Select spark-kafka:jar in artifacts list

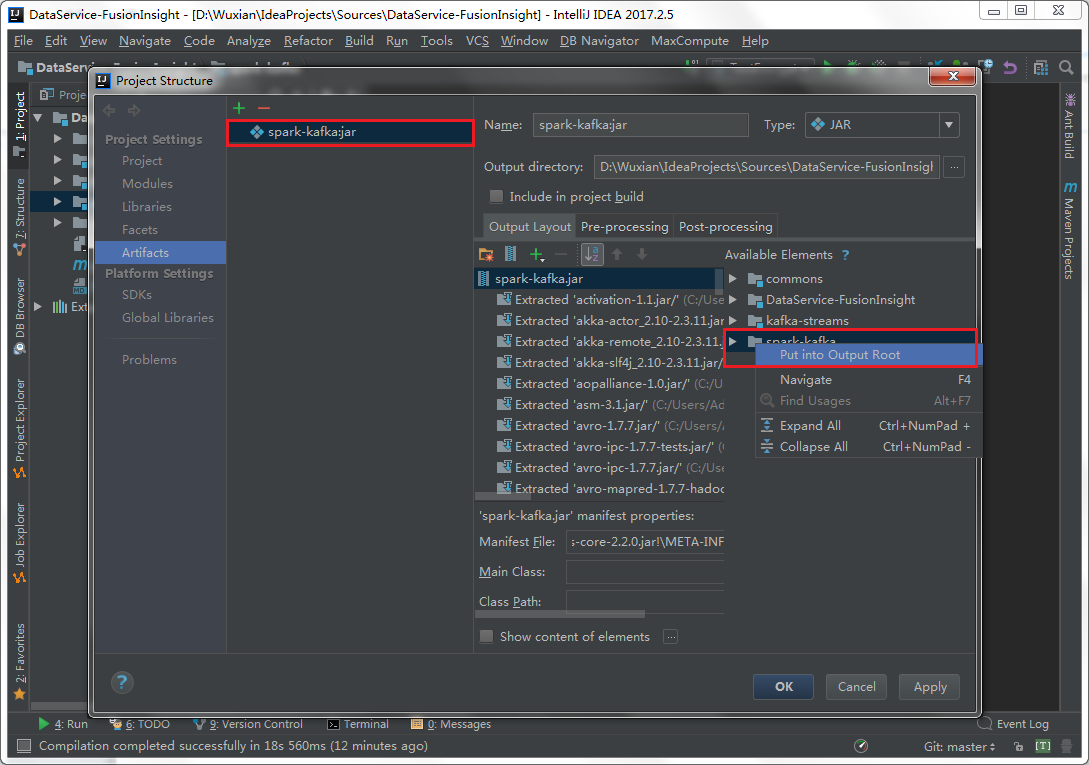(x=351, y=132)
